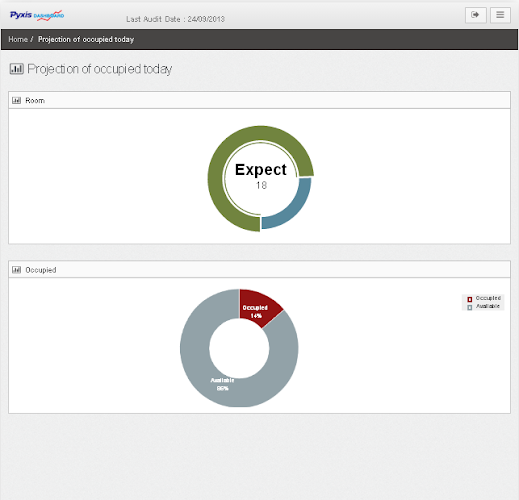Click the gray Available legend color box
This screenshot has height=500, width=519.
[x=470, y=307]
